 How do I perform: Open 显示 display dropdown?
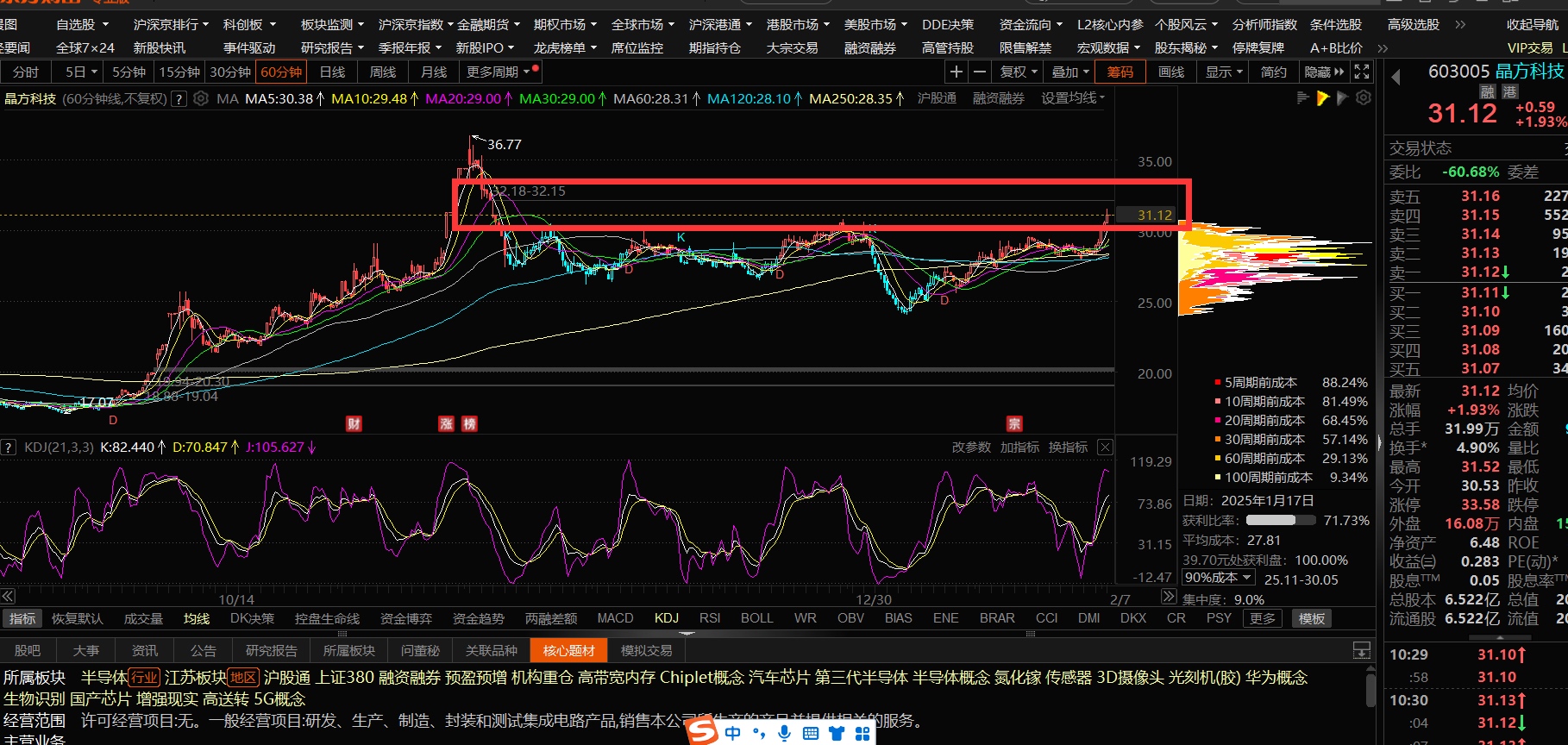coord(1223,72)
